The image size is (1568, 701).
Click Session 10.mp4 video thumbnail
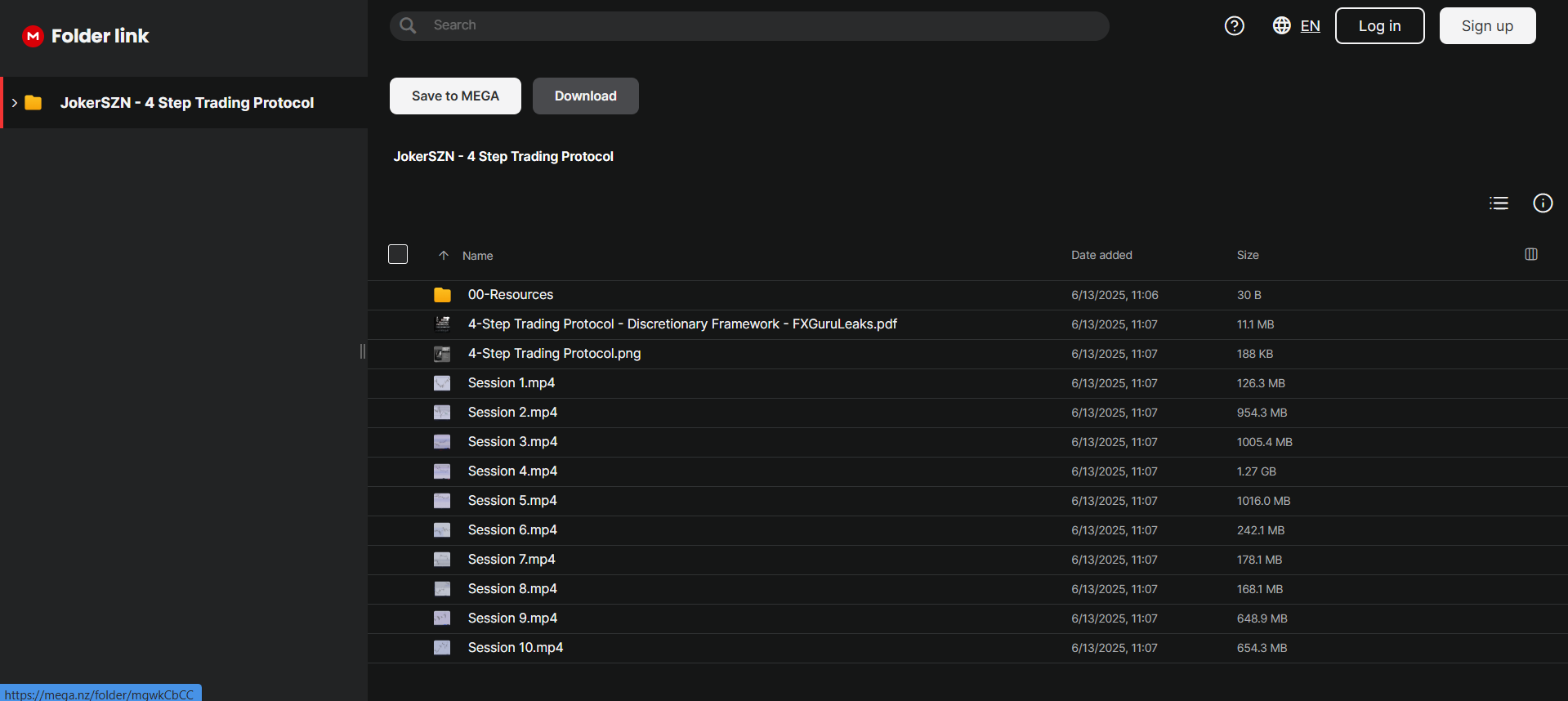click(442, 648)
